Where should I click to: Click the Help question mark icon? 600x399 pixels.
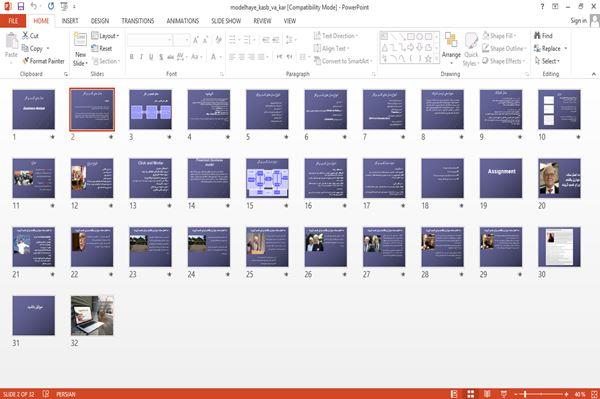[x=542, y=7]
